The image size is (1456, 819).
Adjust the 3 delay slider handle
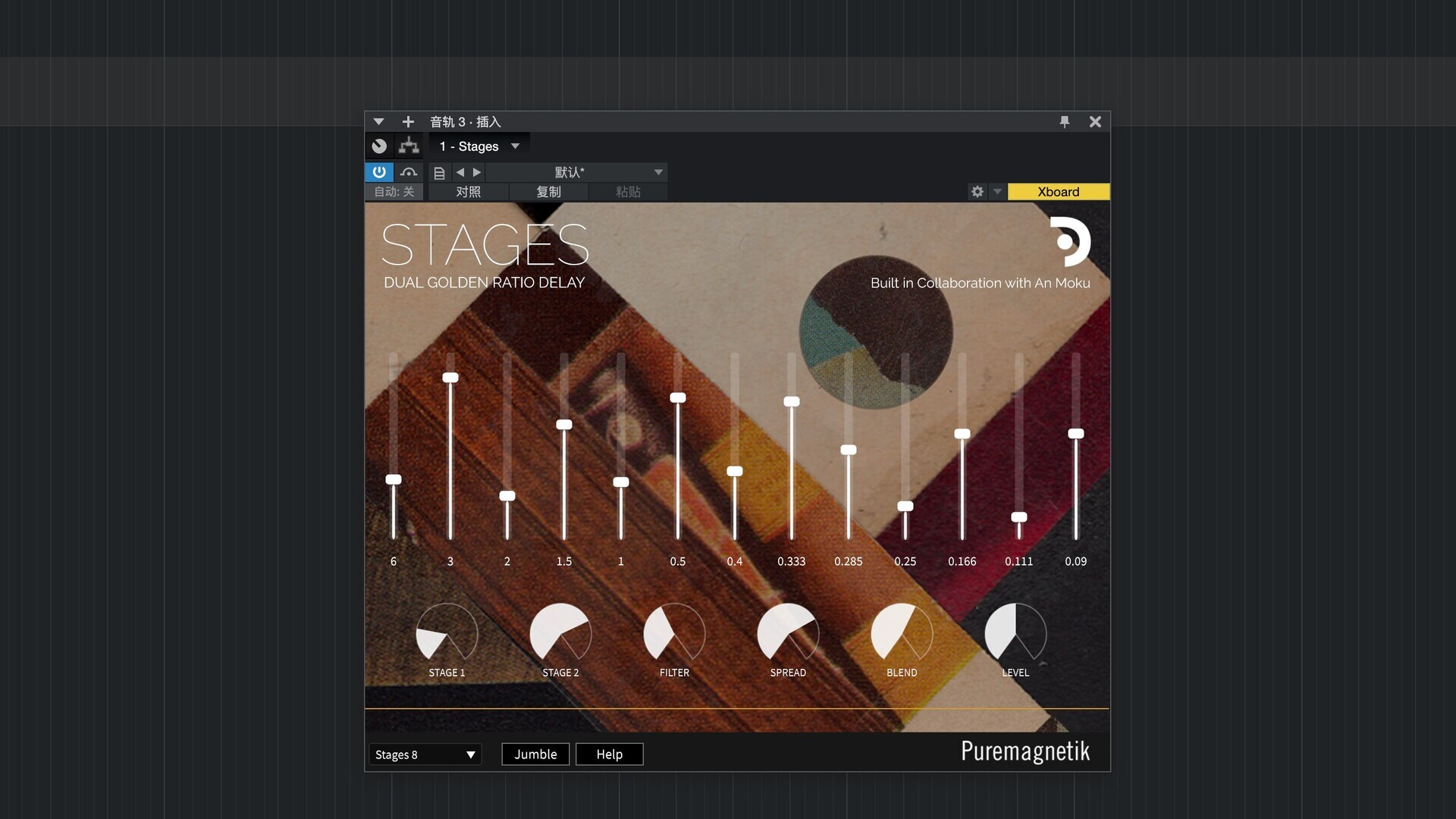(450, 378)
